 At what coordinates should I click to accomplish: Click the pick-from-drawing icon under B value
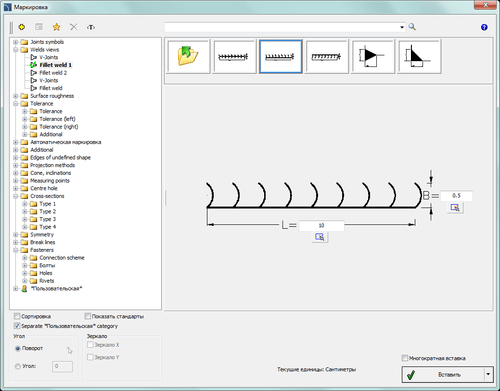455,207
